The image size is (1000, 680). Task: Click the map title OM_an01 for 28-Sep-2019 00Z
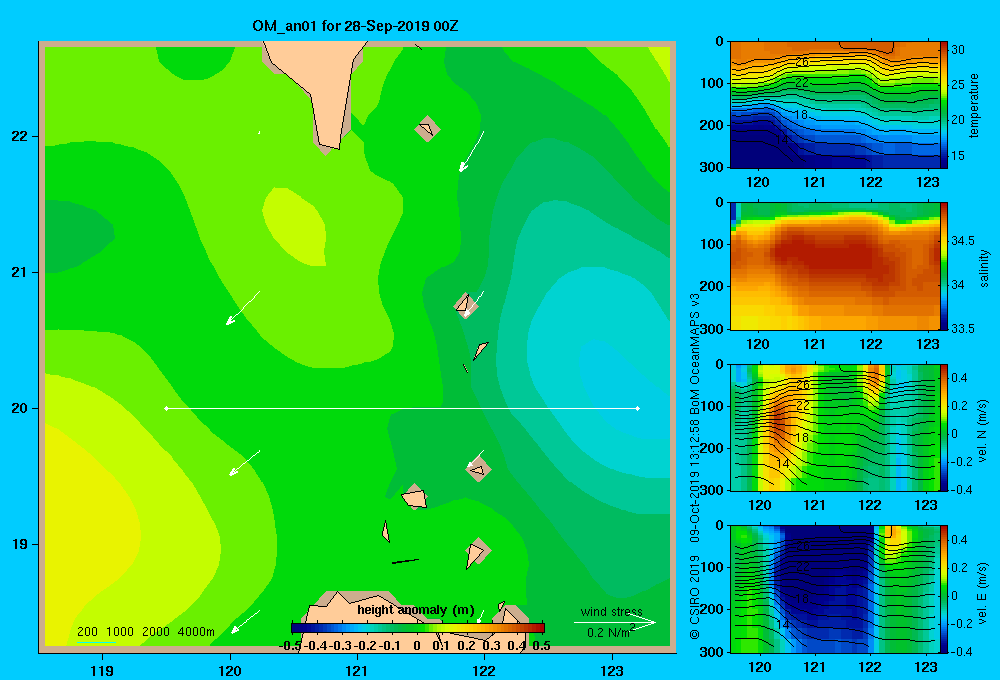355,26
